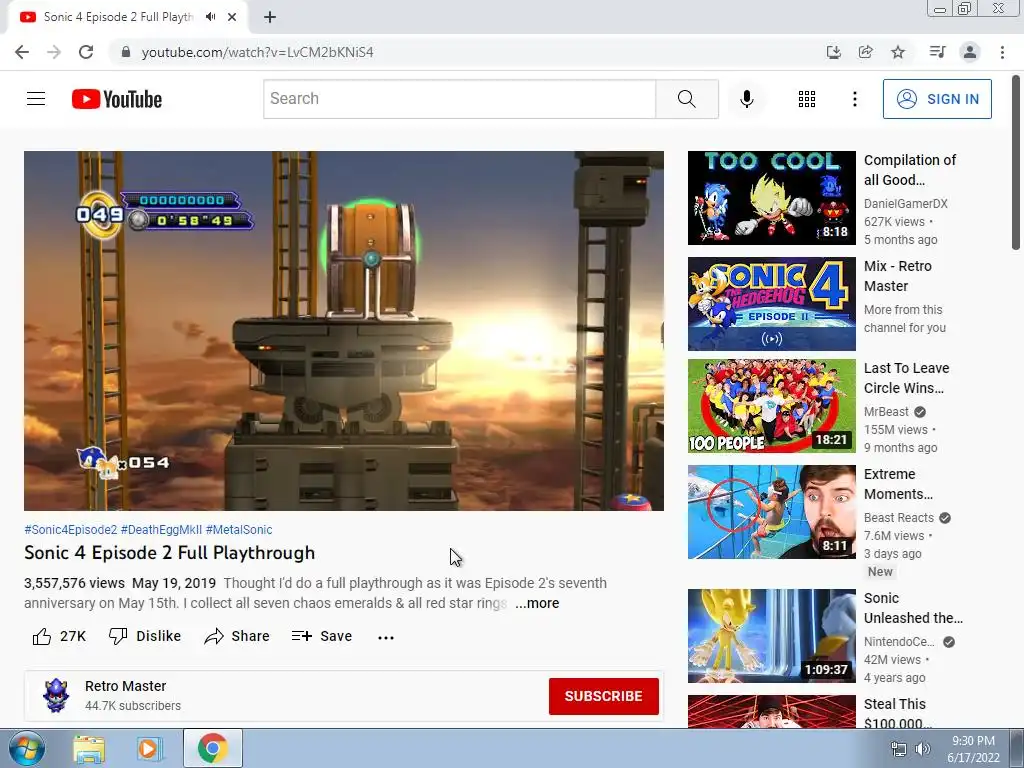Open Extreme Moments Beast Reacts thumbnail

pyautogui.click(x=771, y=512)
